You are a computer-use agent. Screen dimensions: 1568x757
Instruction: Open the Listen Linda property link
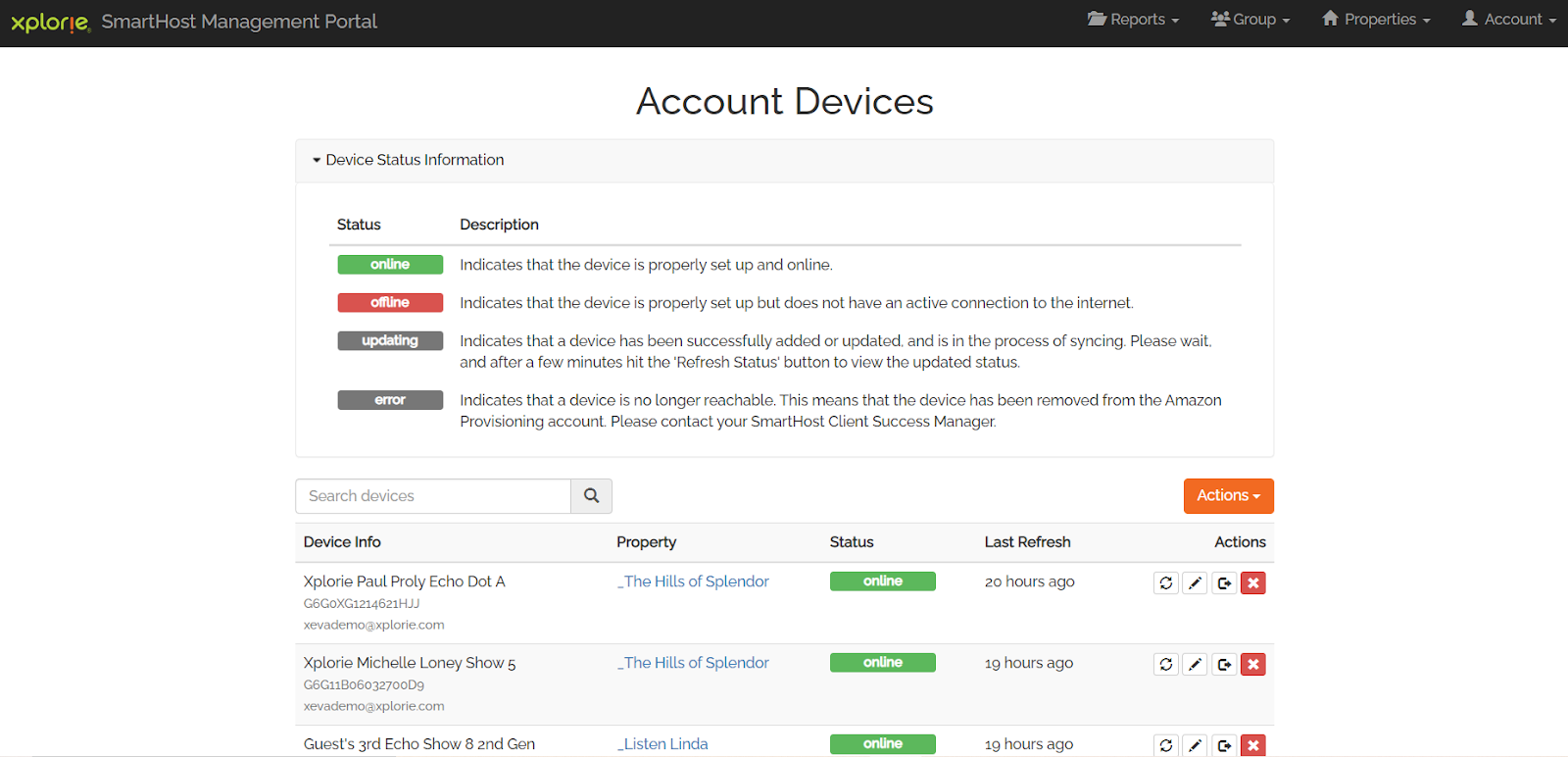(662, 744)
